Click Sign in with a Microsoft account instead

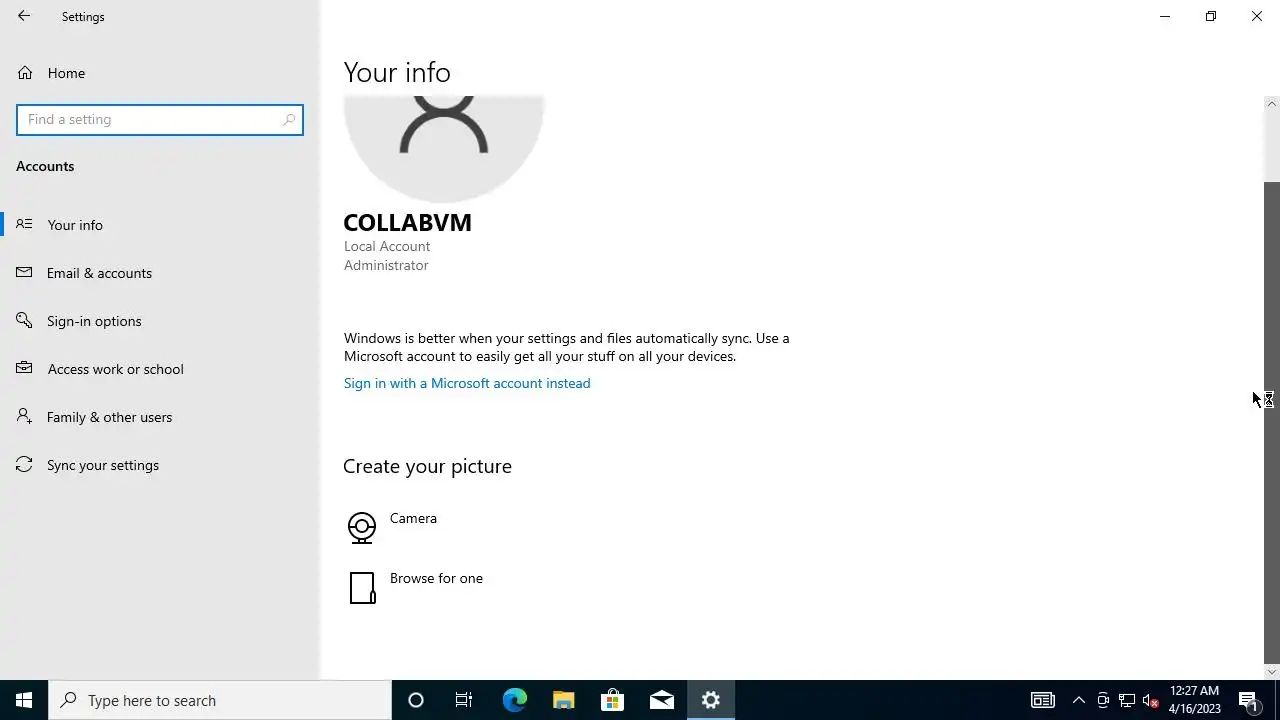click(467, 383)
